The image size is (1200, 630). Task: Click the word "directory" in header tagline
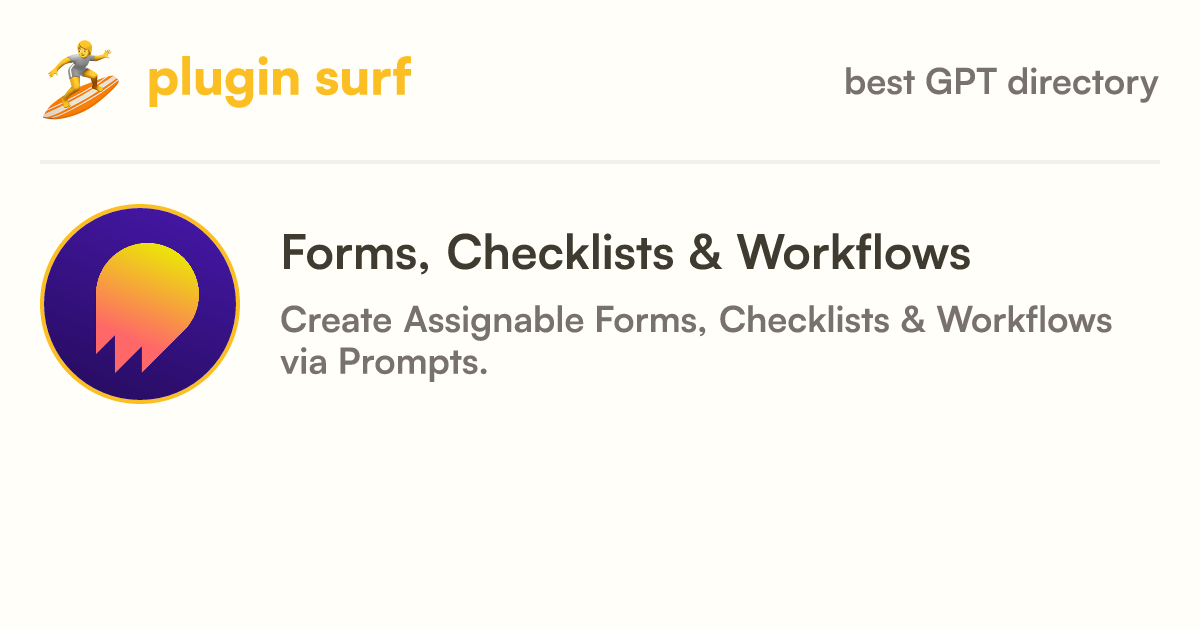[x=1083, y=83]
